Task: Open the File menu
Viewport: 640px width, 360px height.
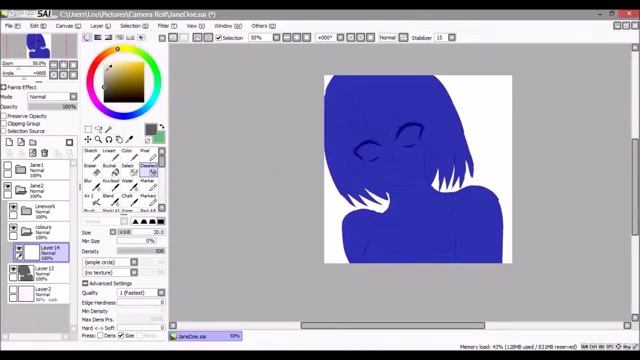Action: (x=12, y=26)
